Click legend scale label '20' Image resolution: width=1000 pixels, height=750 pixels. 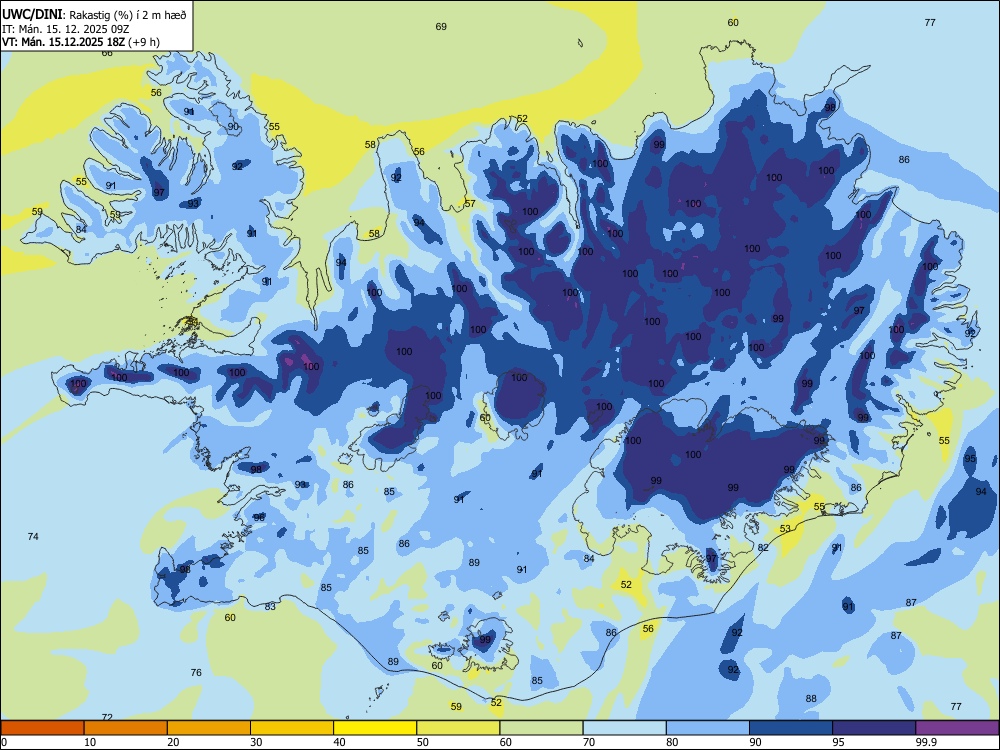pos(173,742)
